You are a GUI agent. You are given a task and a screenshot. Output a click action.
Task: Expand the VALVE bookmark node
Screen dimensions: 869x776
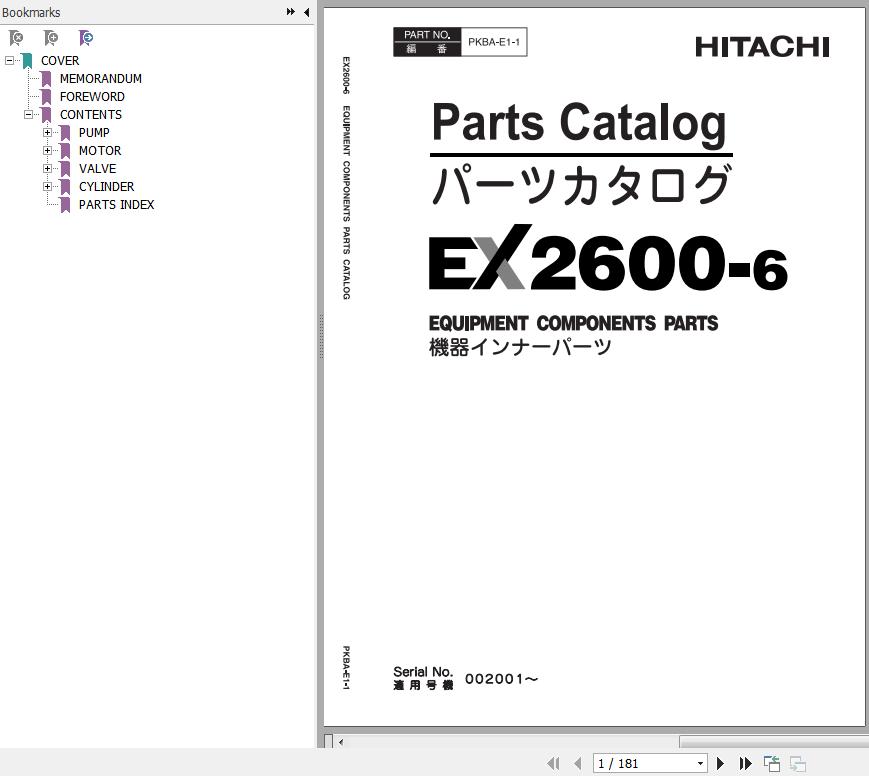[x=47, y=168]
